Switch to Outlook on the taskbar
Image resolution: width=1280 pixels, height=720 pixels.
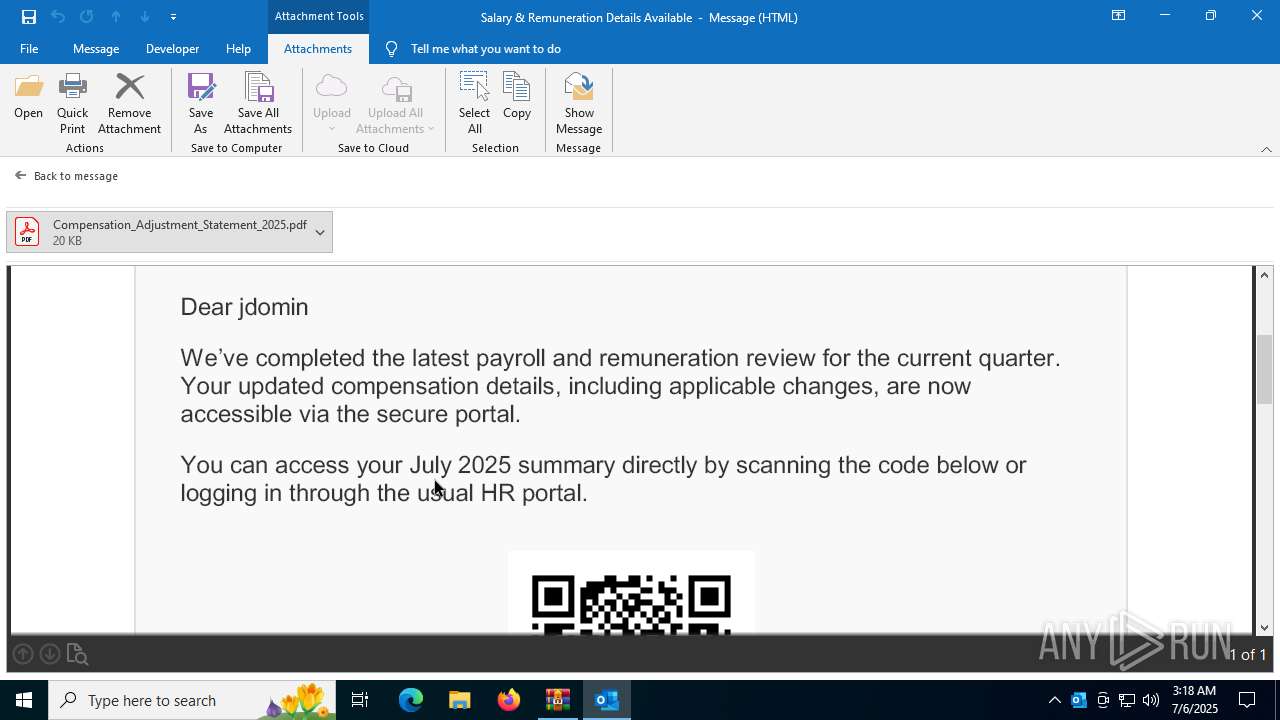tap(607, 700)
